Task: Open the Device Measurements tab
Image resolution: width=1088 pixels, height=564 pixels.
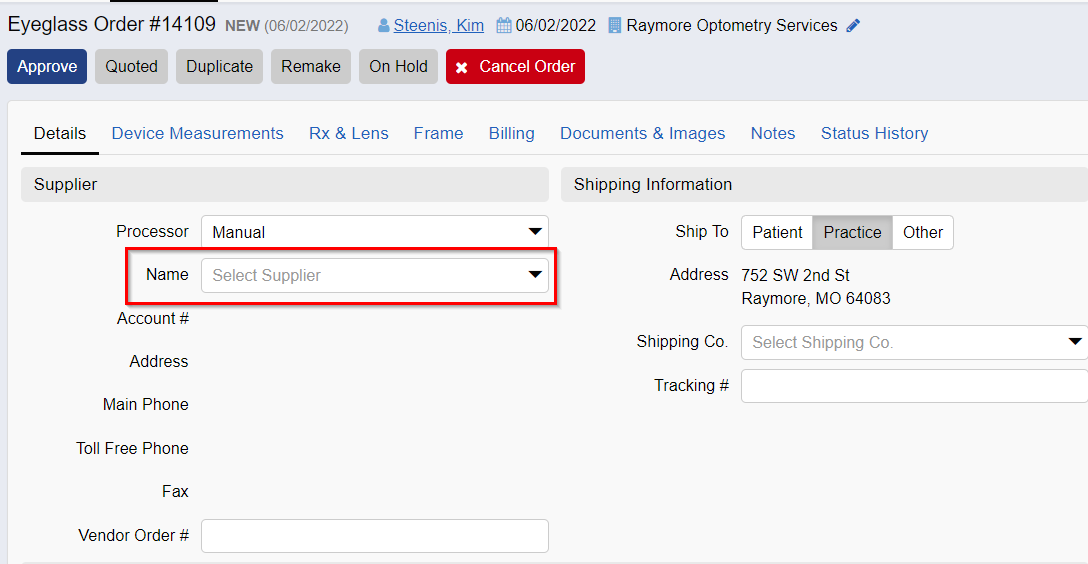Action: (x=197, y=133)
